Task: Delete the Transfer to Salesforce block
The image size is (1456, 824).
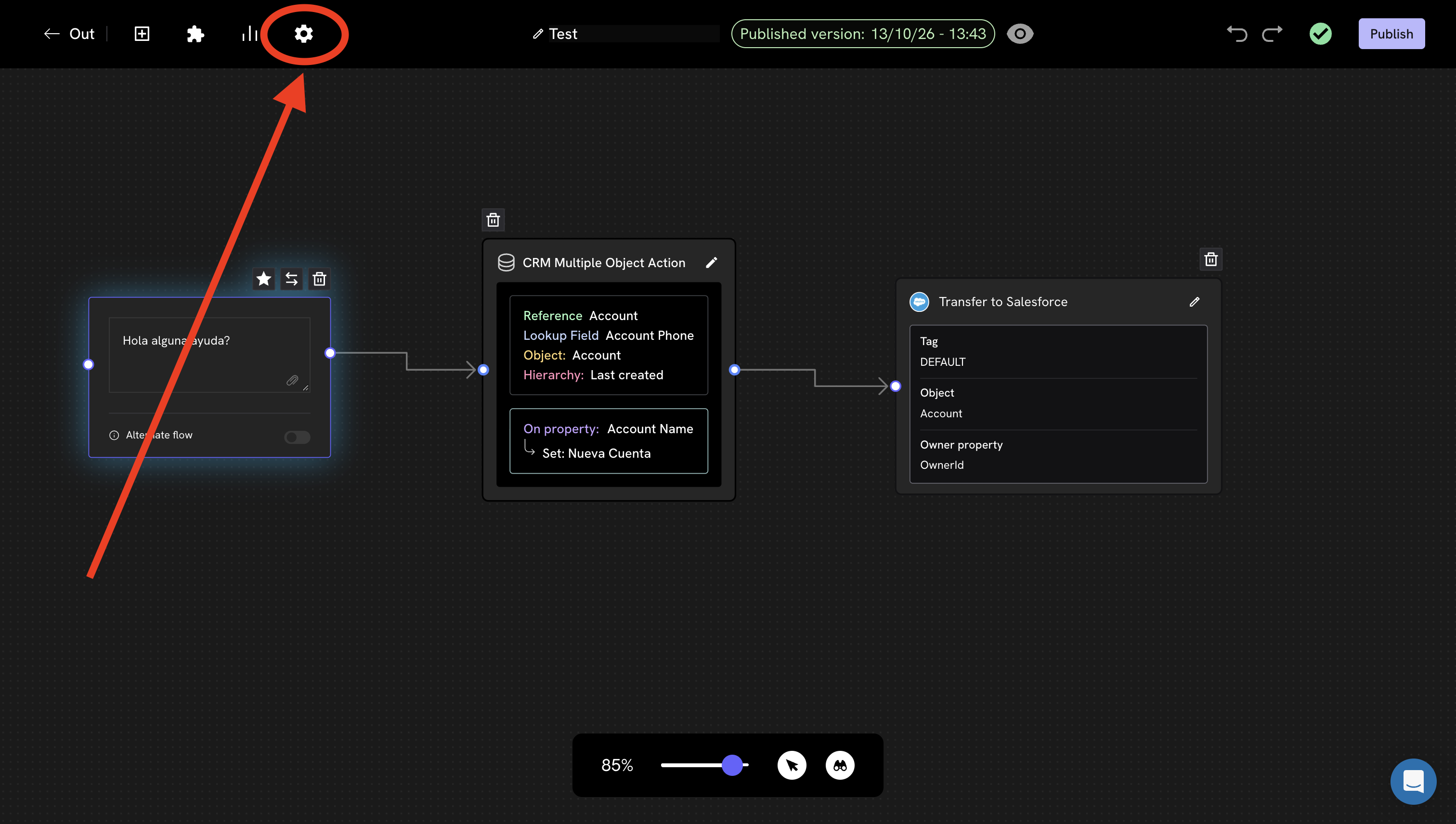Action: [x=1211, y=259]
